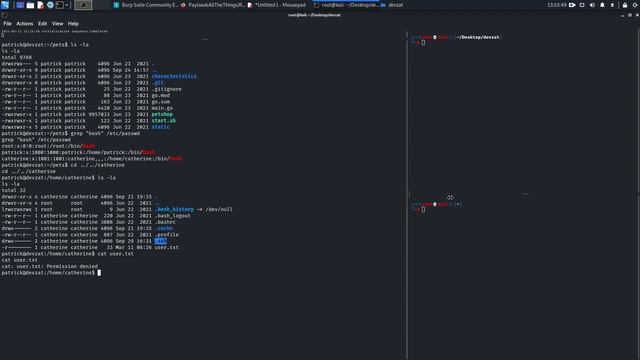The height and width of the screenshot is (360, 640).
Task: Open the devzat folder taskbar entry
Action: [392, 5]
